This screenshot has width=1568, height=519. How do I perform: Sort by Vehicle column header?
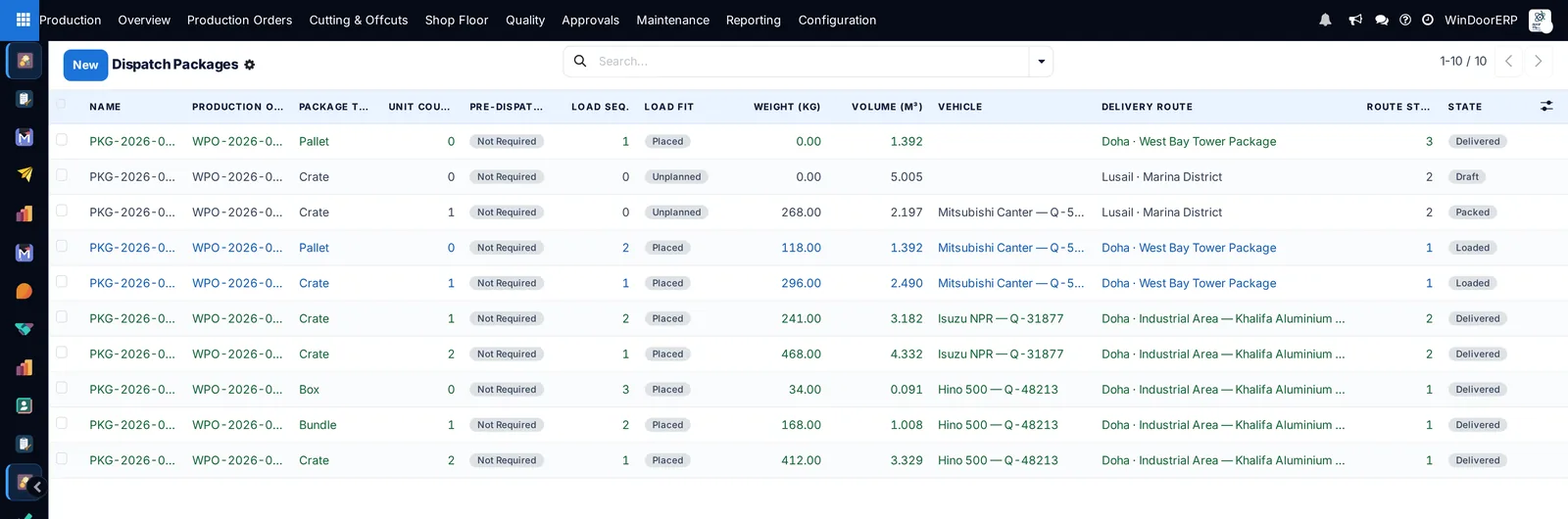pyautogui.click(x=960, y=107)
